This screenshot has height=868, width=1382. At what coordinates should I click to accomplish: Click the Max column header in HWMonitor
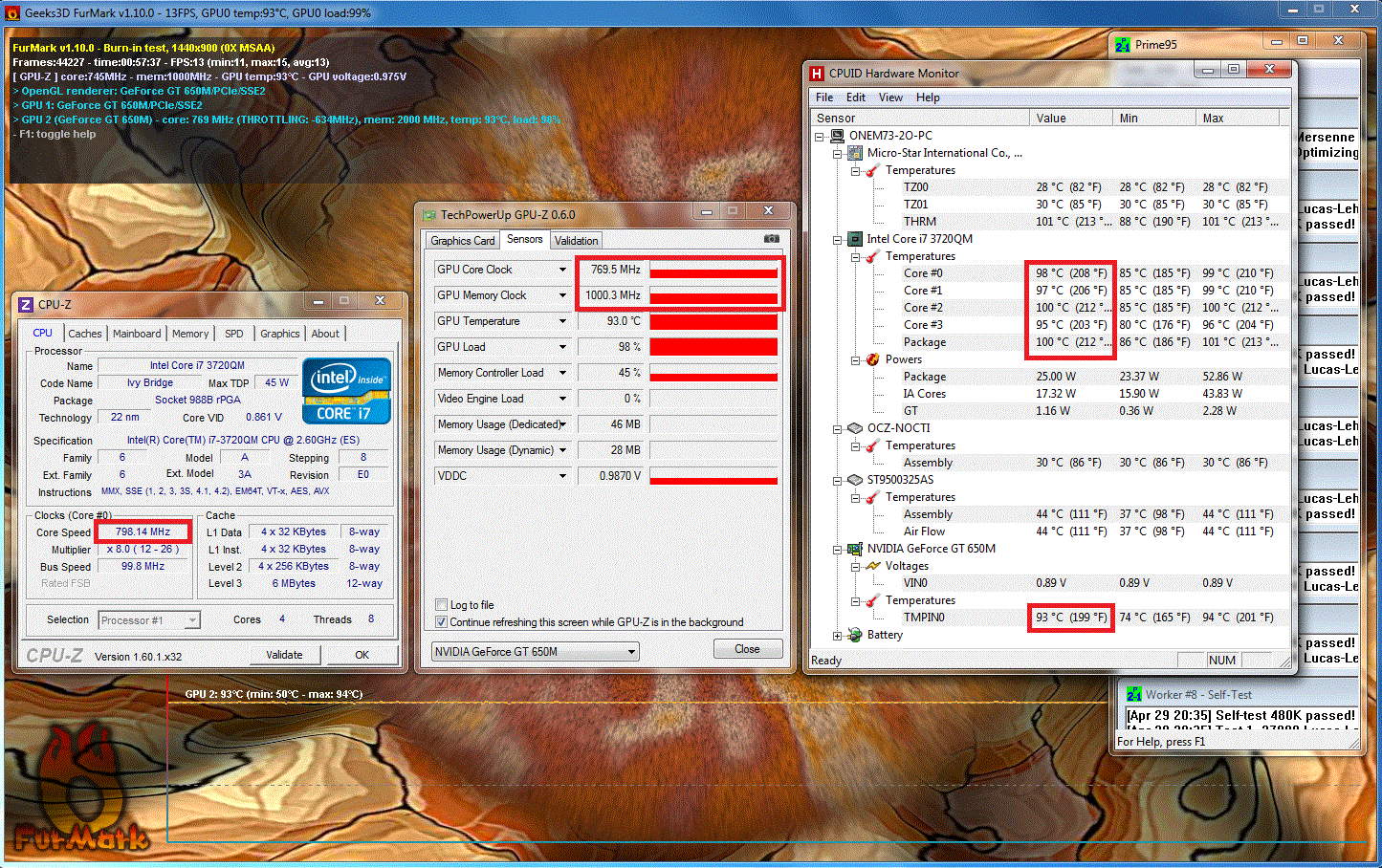1238,119
